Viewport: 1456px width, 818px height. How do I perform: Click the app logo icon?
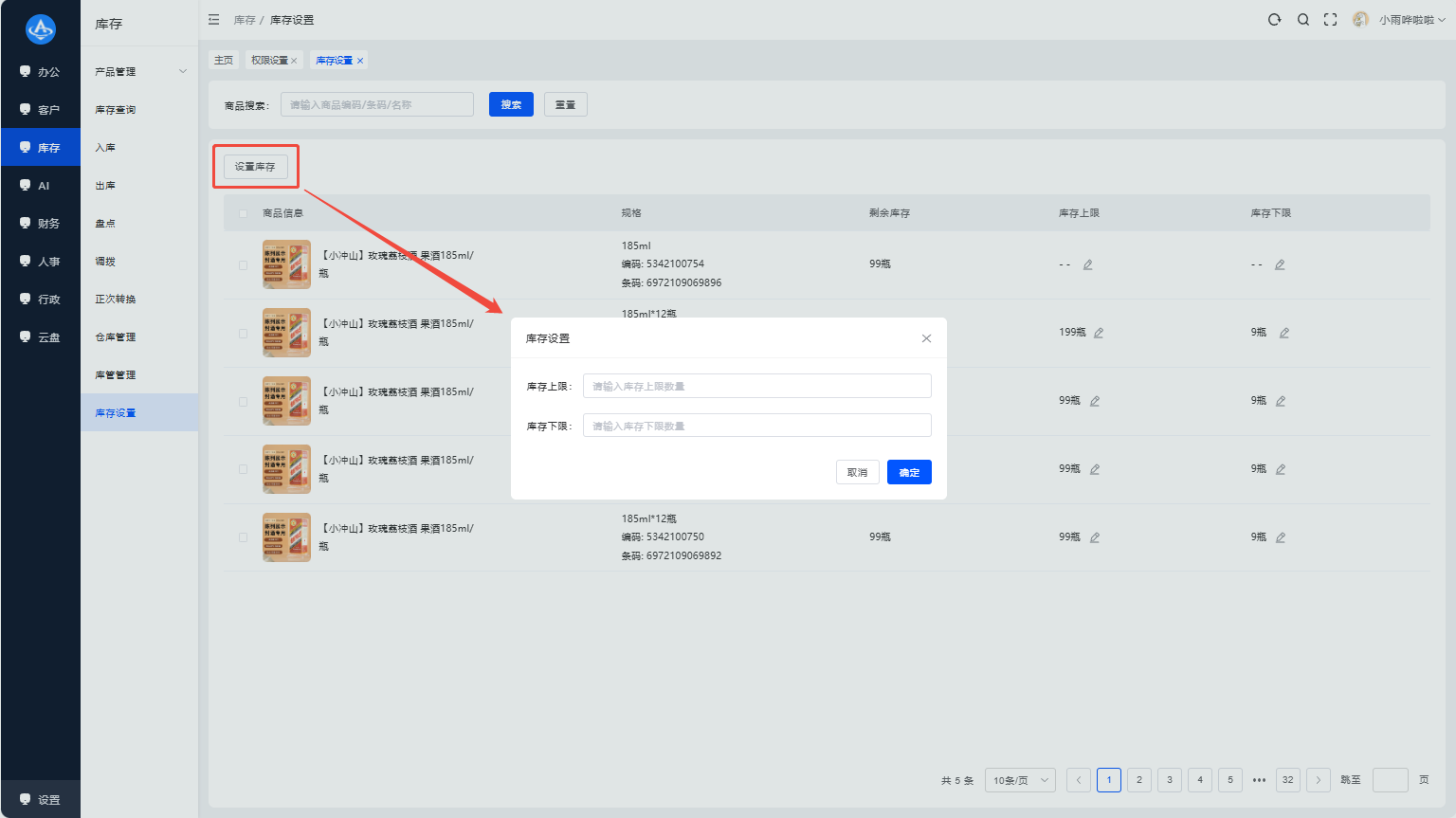40,29
